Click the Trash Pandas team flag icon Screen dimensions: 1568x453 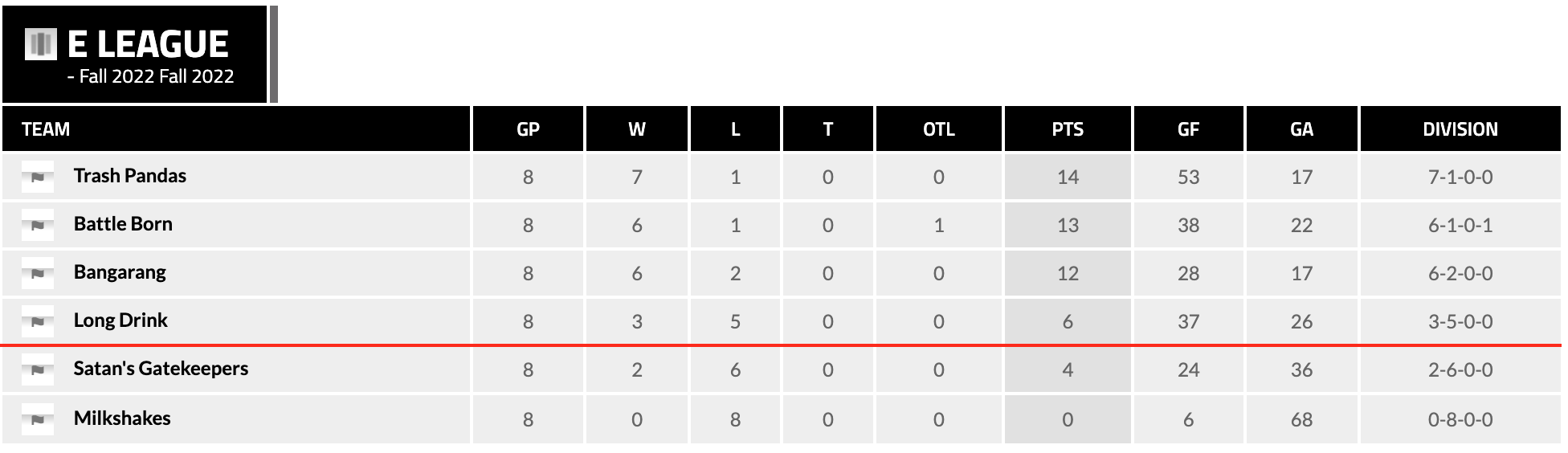[38, 177]
